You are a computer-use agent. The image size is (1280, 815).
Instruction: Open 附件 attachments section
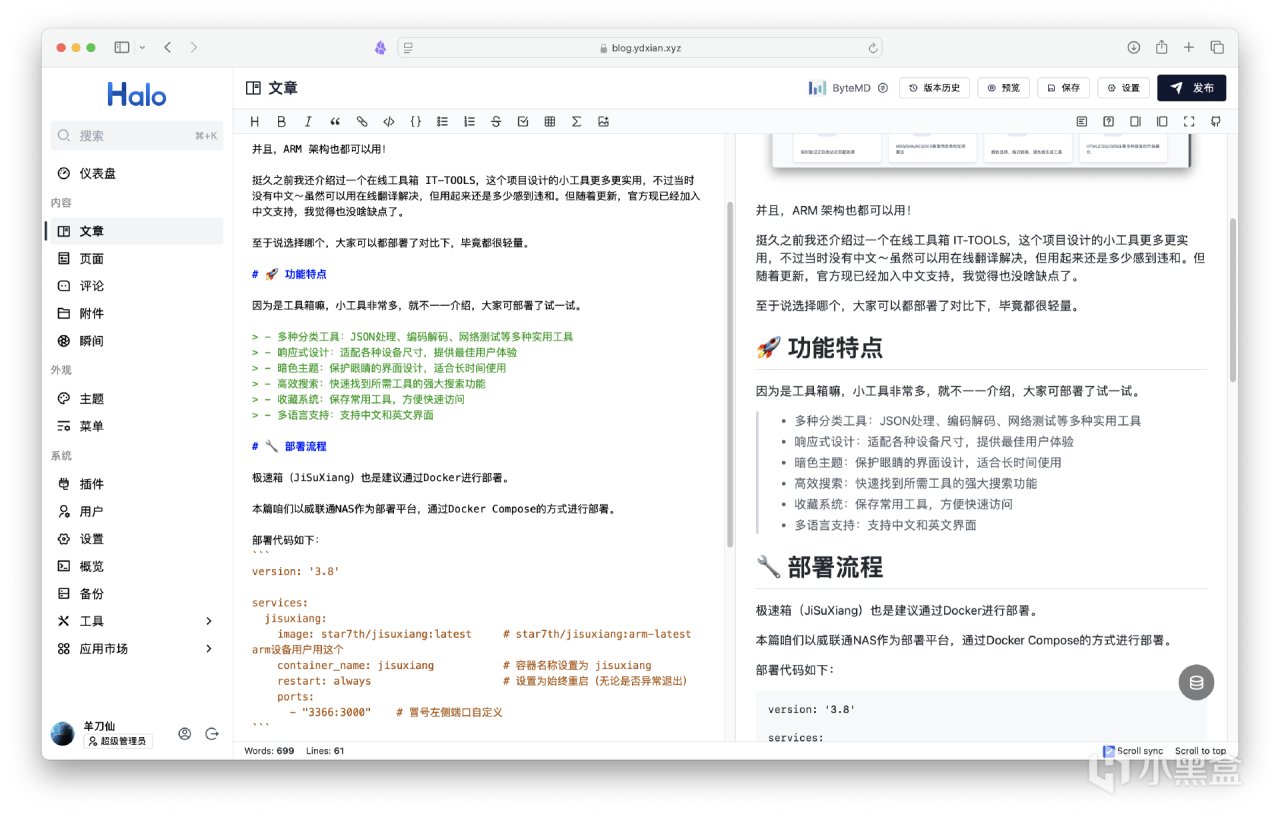(x=137, y=313)
